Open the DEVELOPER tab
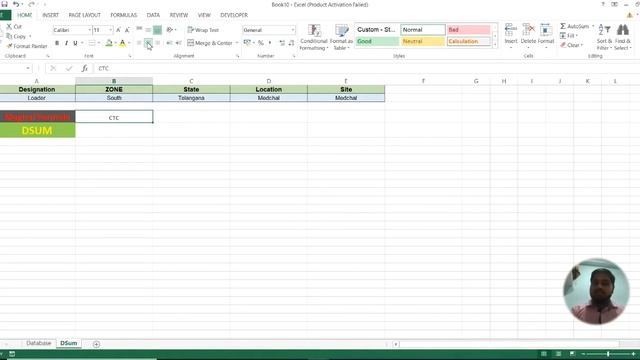 coord(234,15)
